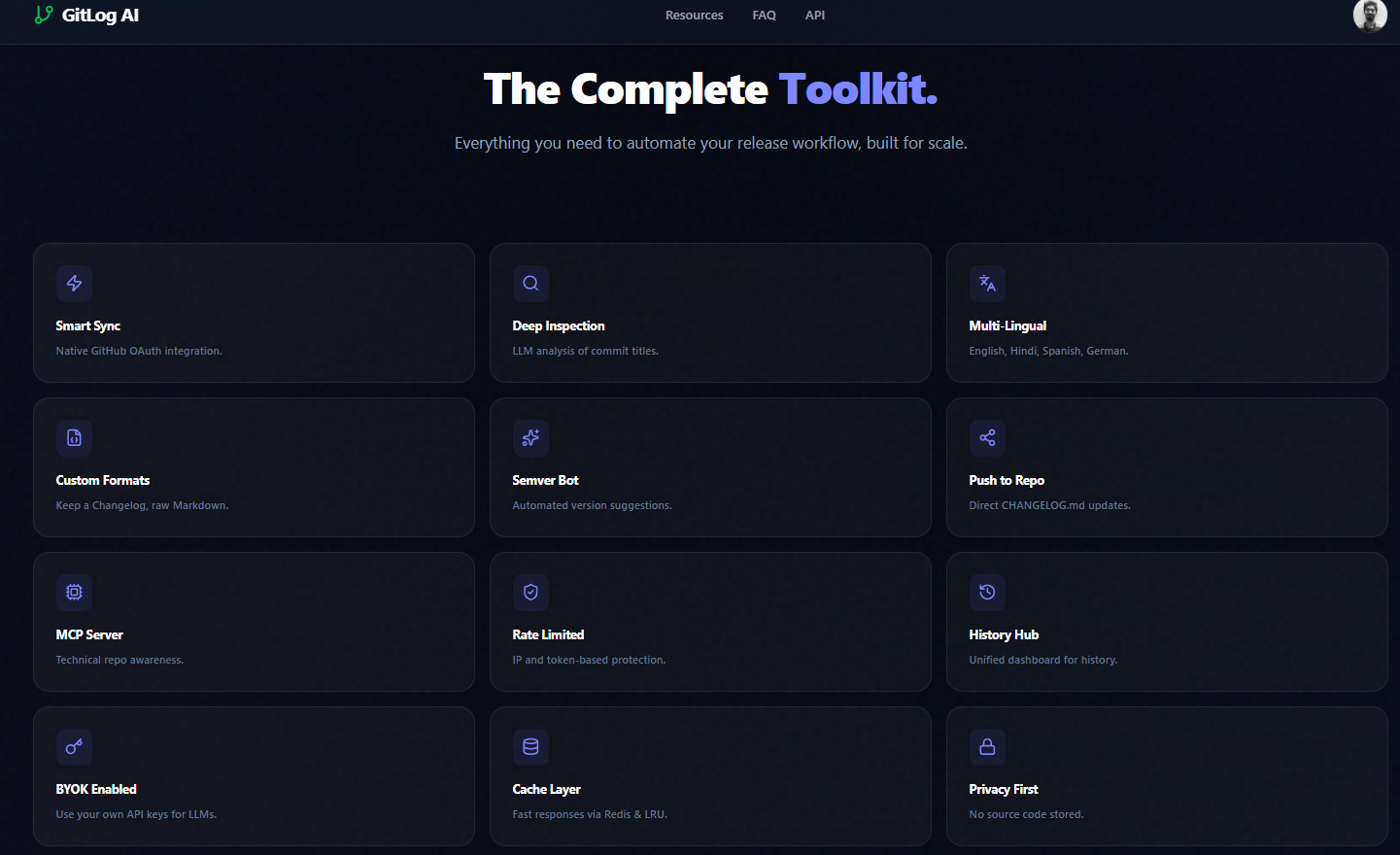Select the Privacy First feature card
Screen dimensions: 1400x855
[x=1167, y=776]
